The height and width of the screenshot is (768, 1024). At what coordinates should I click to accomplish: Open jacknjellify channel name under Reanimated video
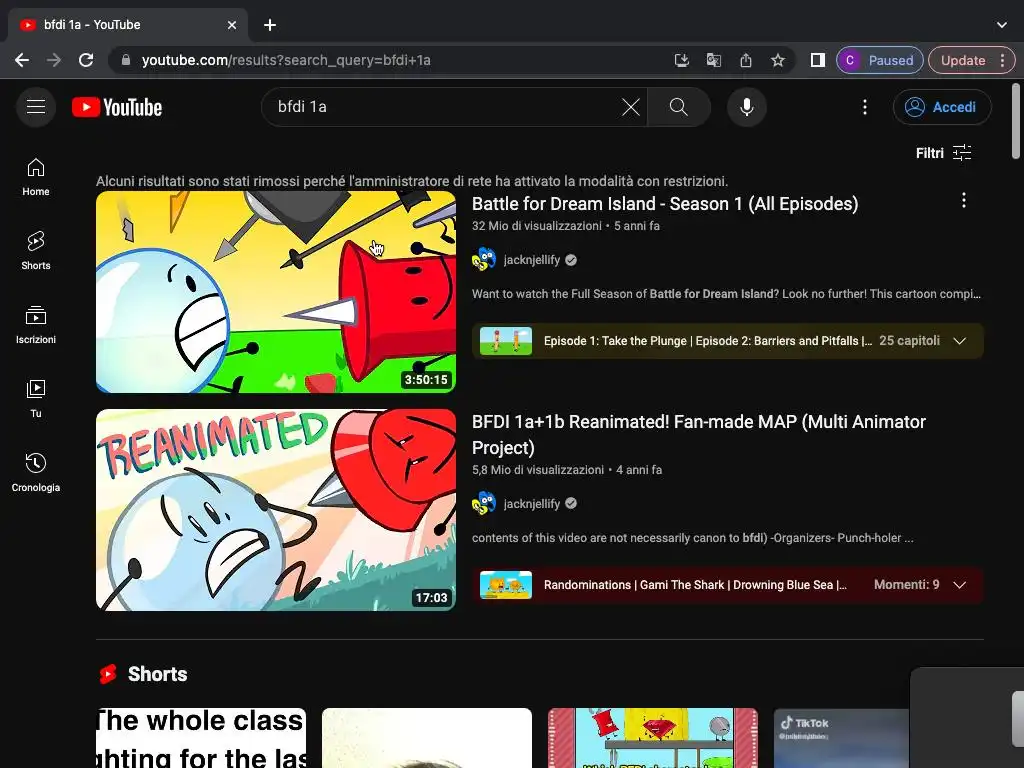tap(532, 504)
